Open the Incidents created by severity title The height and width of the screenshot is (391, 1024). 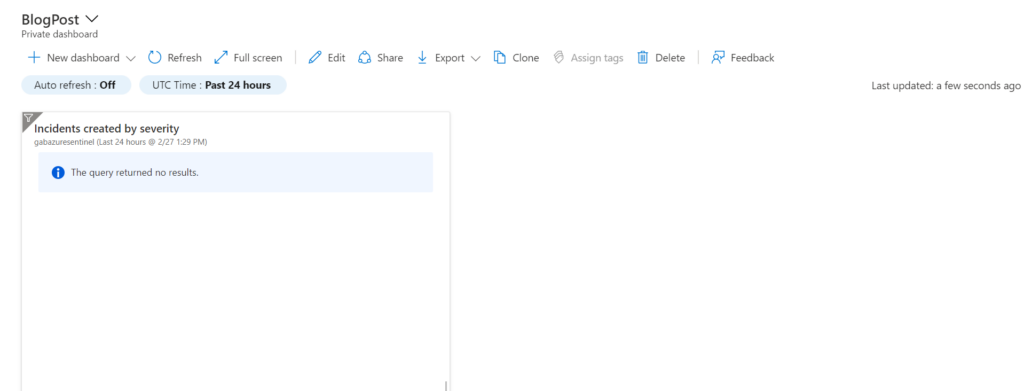click(x=106, y=129)
